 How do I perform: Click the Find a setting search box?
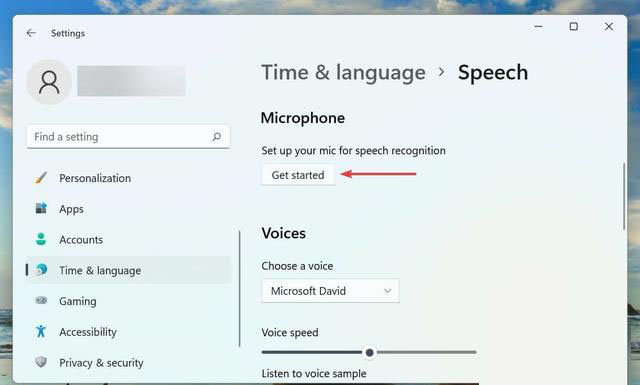[x=128, y=136]
